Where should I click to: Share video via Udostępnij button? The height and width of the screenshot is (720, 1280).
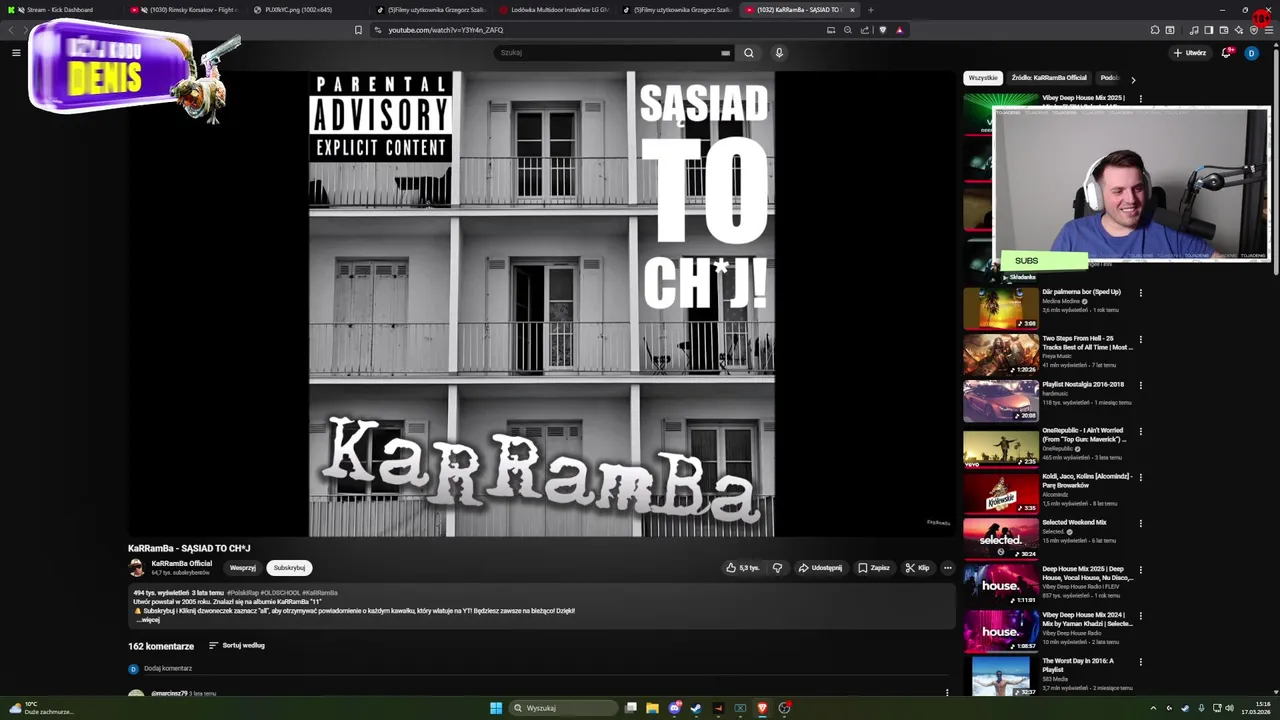[820, 568]
